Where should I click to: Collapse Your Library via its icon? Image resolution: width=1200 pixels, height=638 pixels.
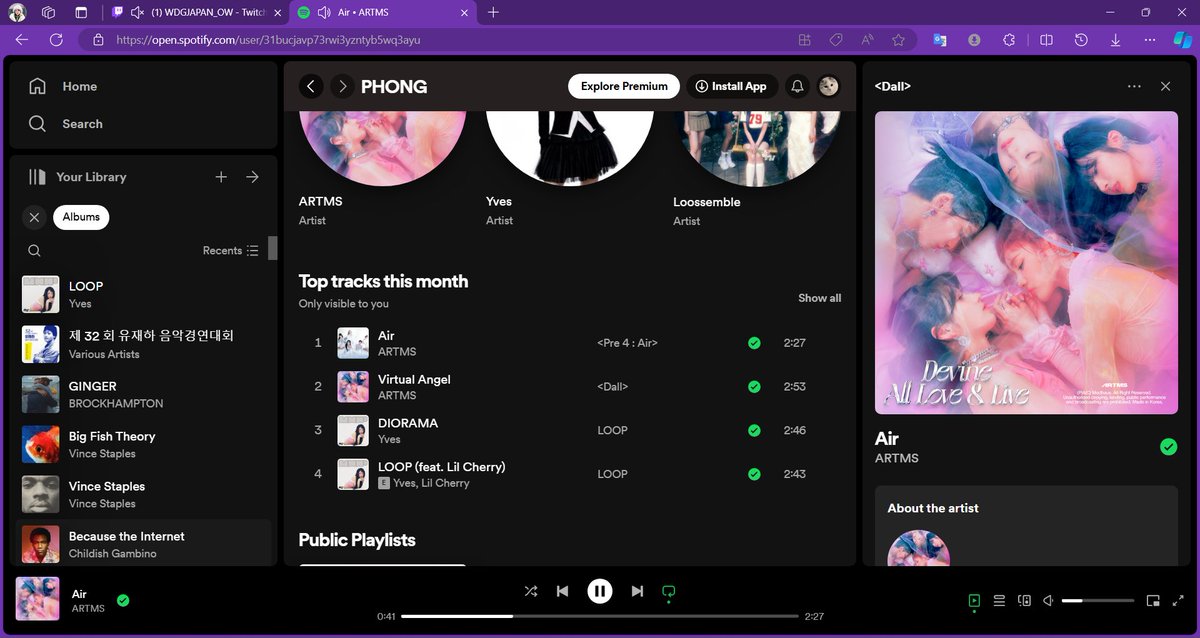38,177
